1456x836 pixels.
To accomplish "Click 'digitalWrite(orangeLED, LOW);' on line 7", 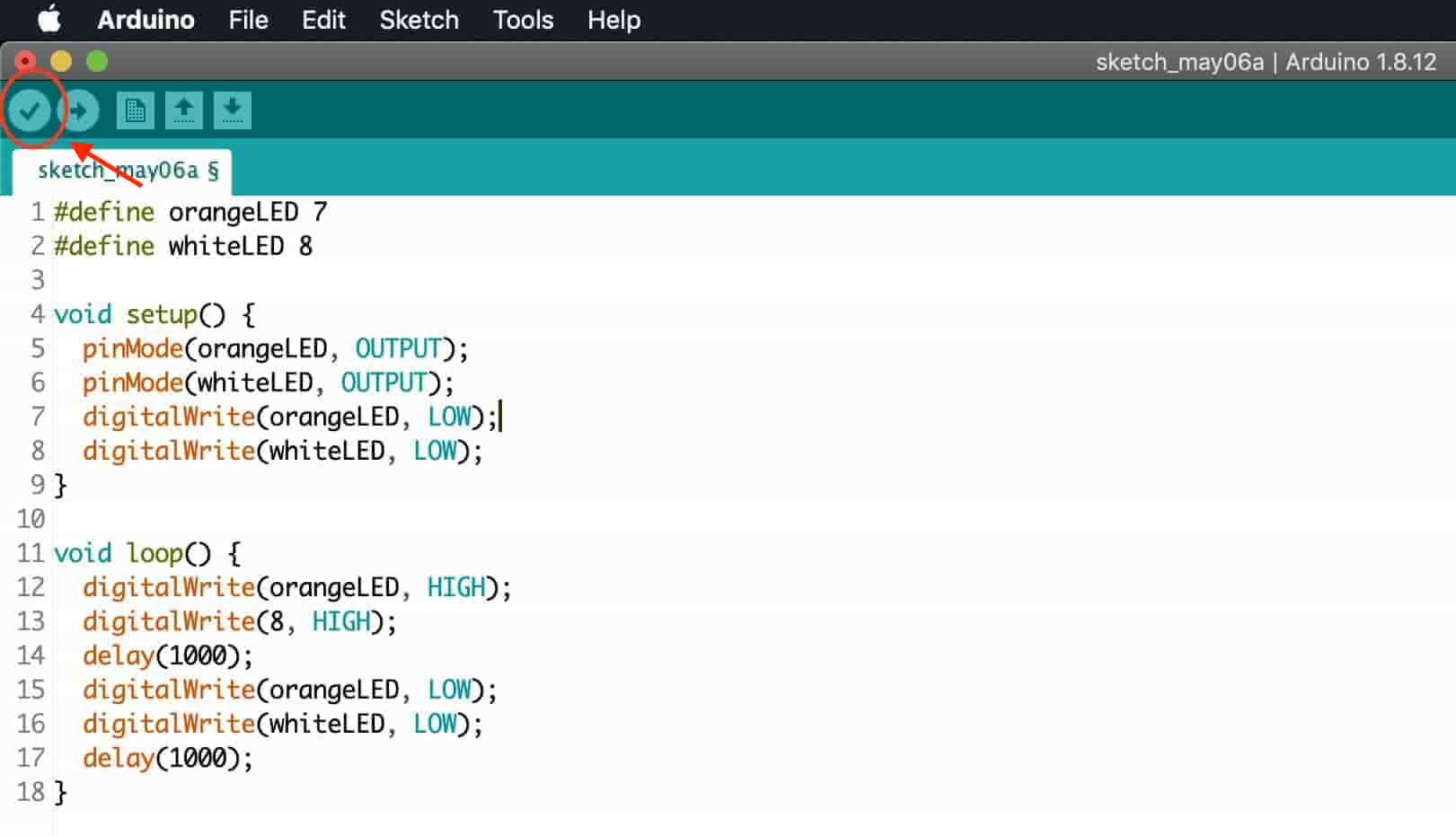I will point(290,417).
